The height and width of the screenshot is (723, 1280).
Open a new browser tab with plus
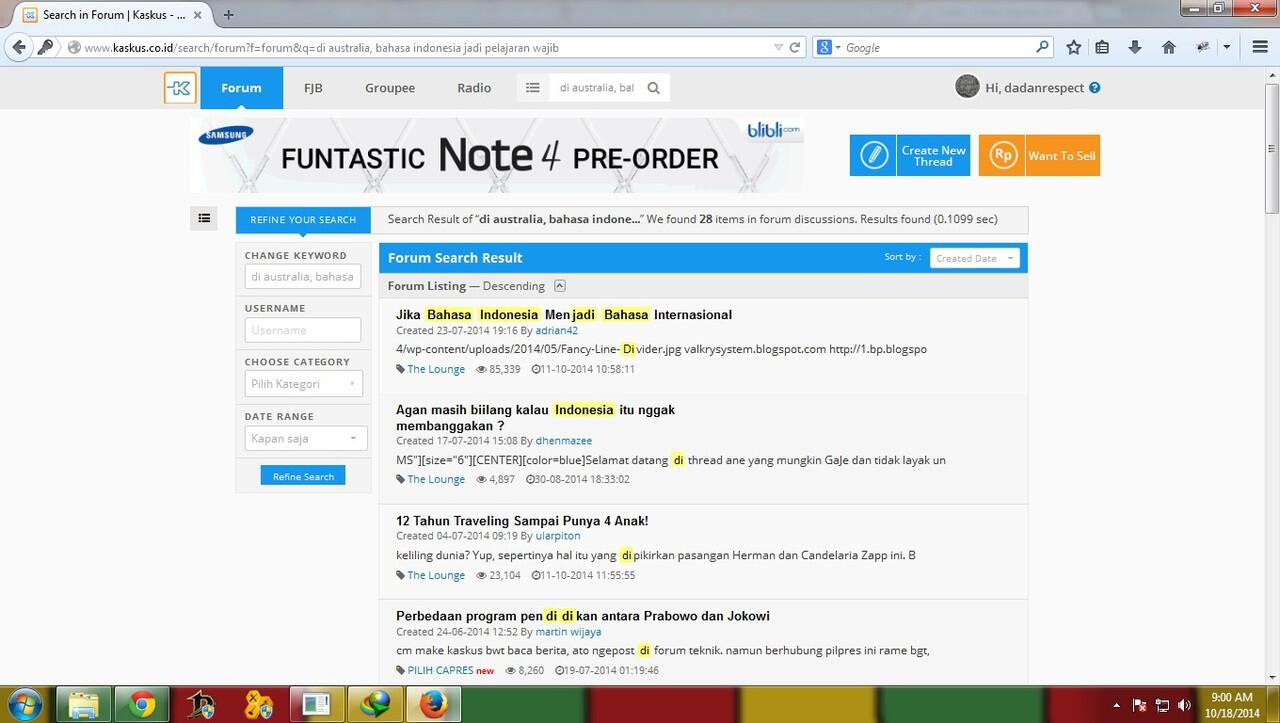pyautogui.click(x=229, y=15)
